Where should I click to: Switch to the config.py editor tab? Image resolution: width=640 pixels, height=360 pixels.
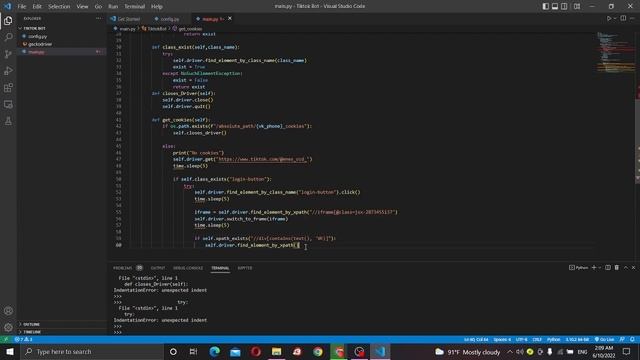tap(169, 19)
